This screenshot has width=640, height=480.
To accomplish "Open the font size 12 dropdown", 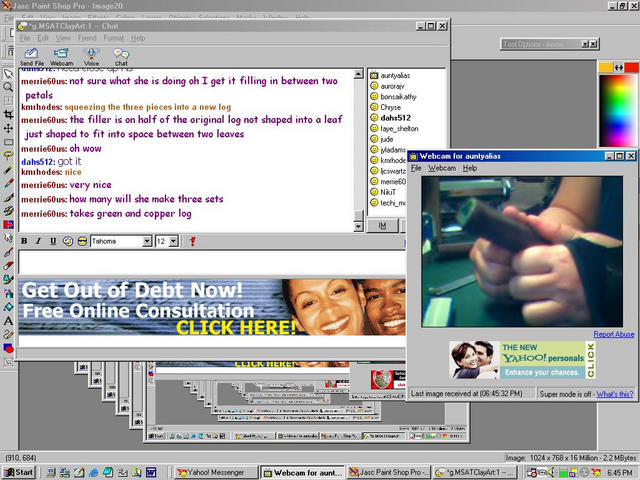I will (173, 242).
